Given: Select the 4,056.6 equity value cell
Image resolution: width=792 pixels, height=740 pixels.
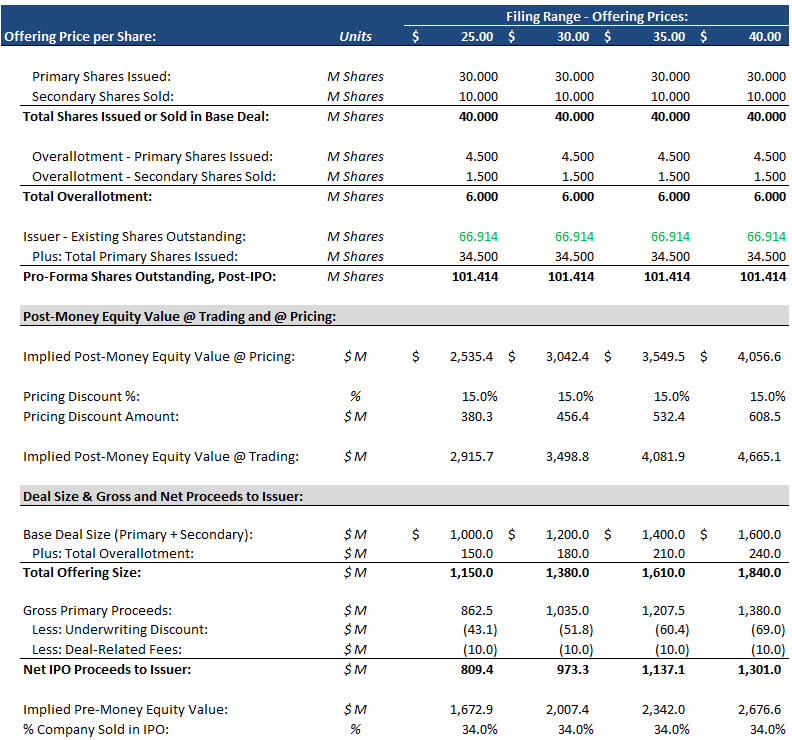Looking at the screenshot, I should tap(759, 357).
